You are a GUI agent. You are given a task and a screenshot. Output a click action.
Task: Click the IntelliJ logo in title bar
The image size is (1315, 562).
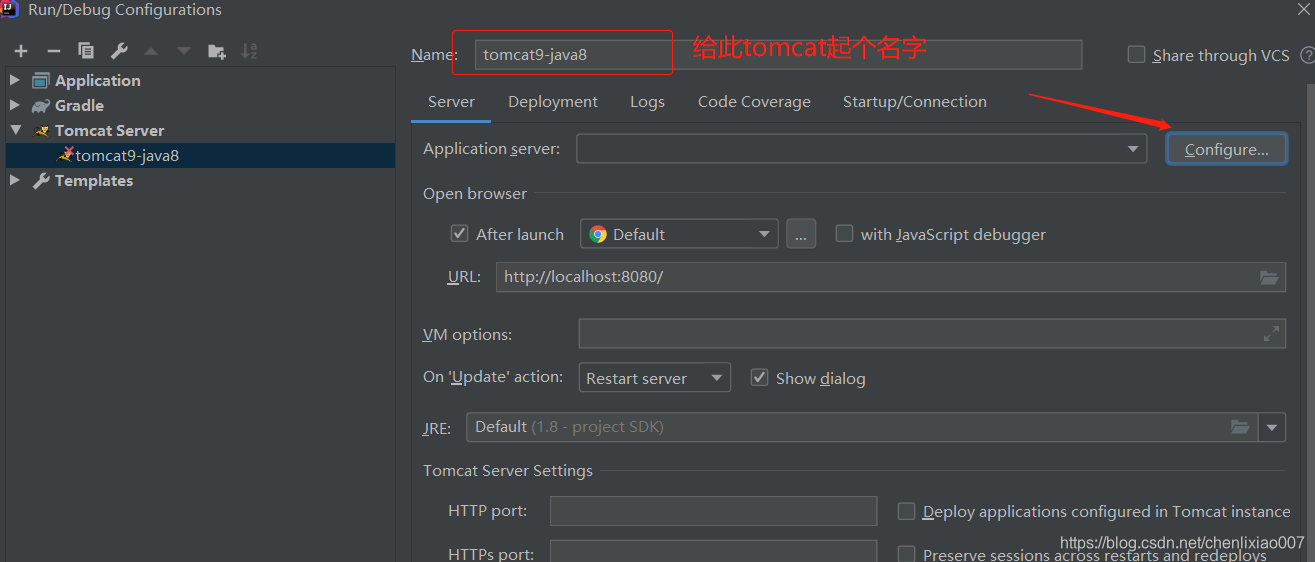point(11,10)
